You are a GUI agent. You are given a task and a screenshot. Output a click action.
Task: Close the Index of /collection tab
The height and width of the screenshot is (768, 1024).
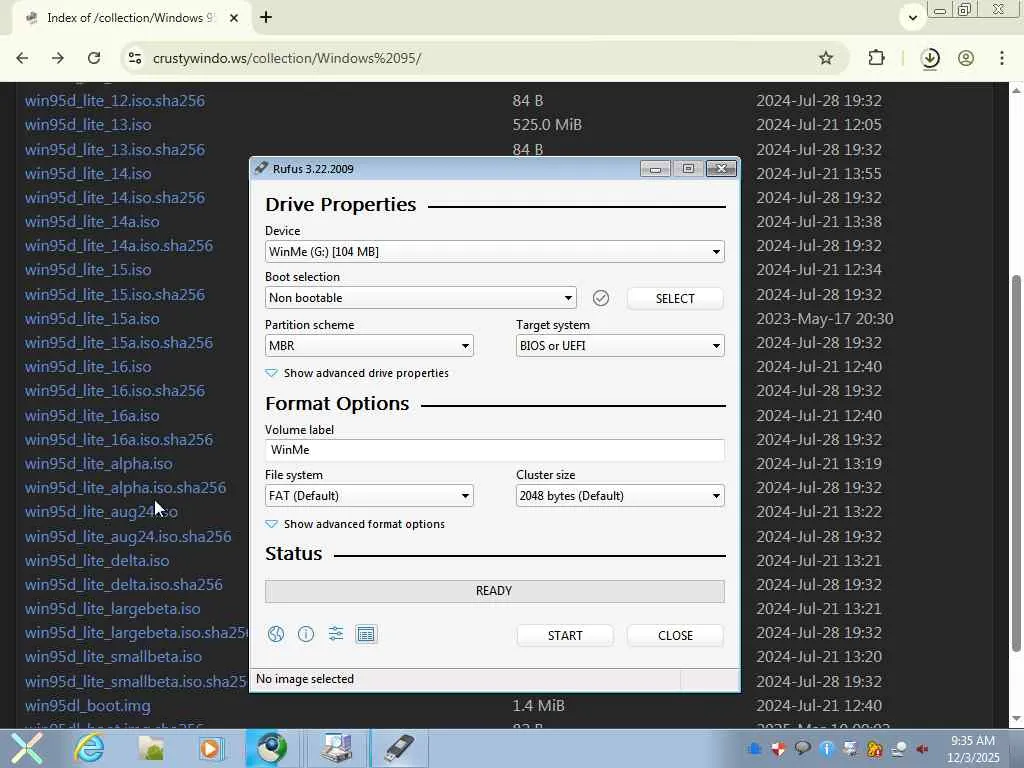pyautogui.click(x=234, y=18)
